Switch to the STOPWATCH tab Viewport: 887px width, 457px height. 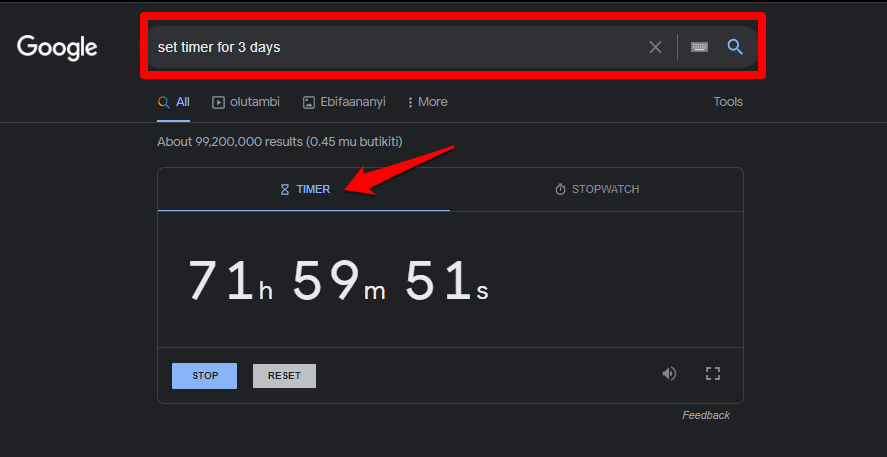point(597,189)
